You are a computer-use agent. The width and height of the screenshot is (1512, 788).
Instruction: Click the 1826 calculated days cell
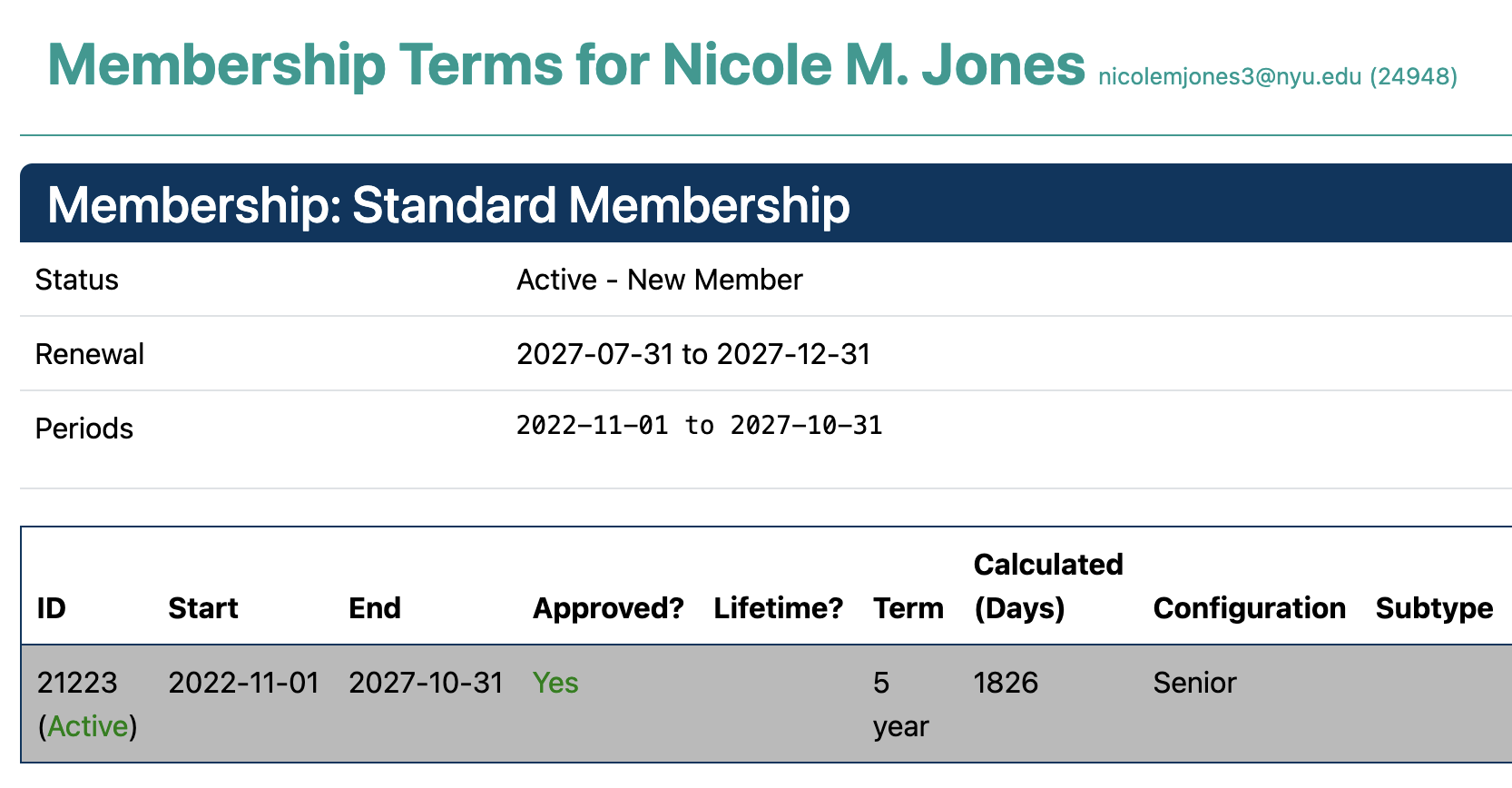1006,683
